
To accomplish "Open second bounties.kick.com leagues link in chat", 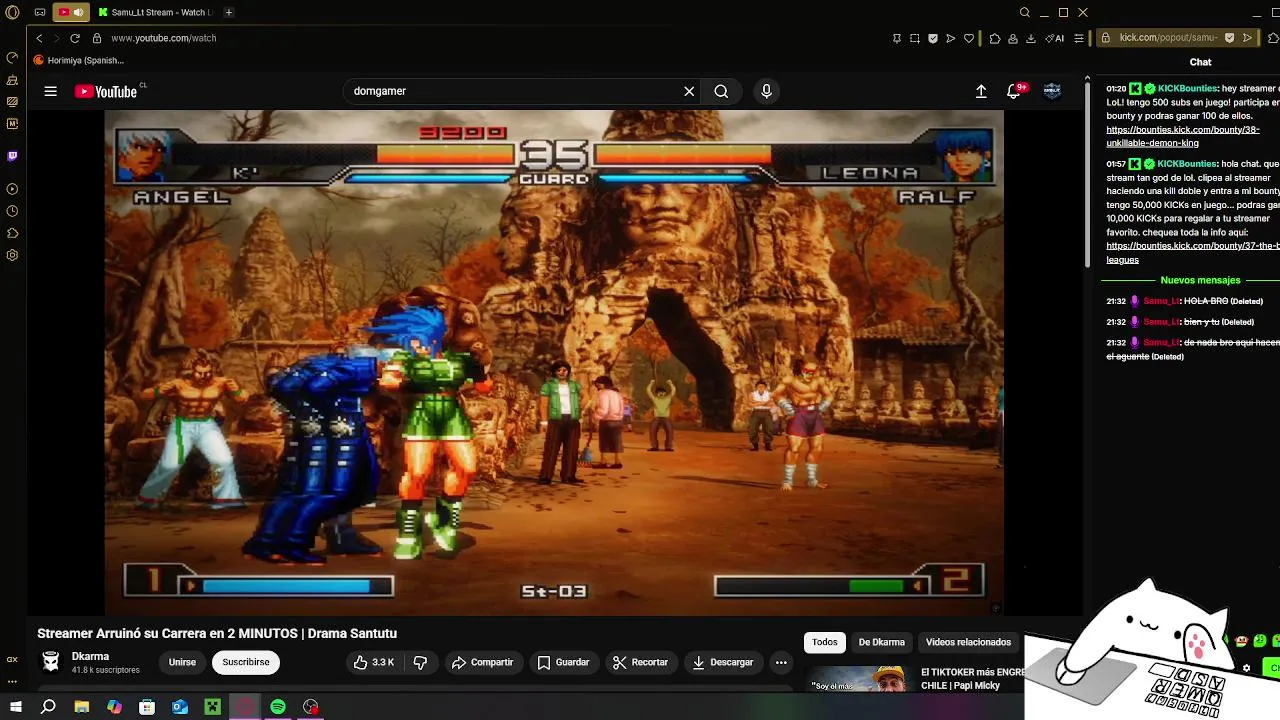I will click(1192, 252).
